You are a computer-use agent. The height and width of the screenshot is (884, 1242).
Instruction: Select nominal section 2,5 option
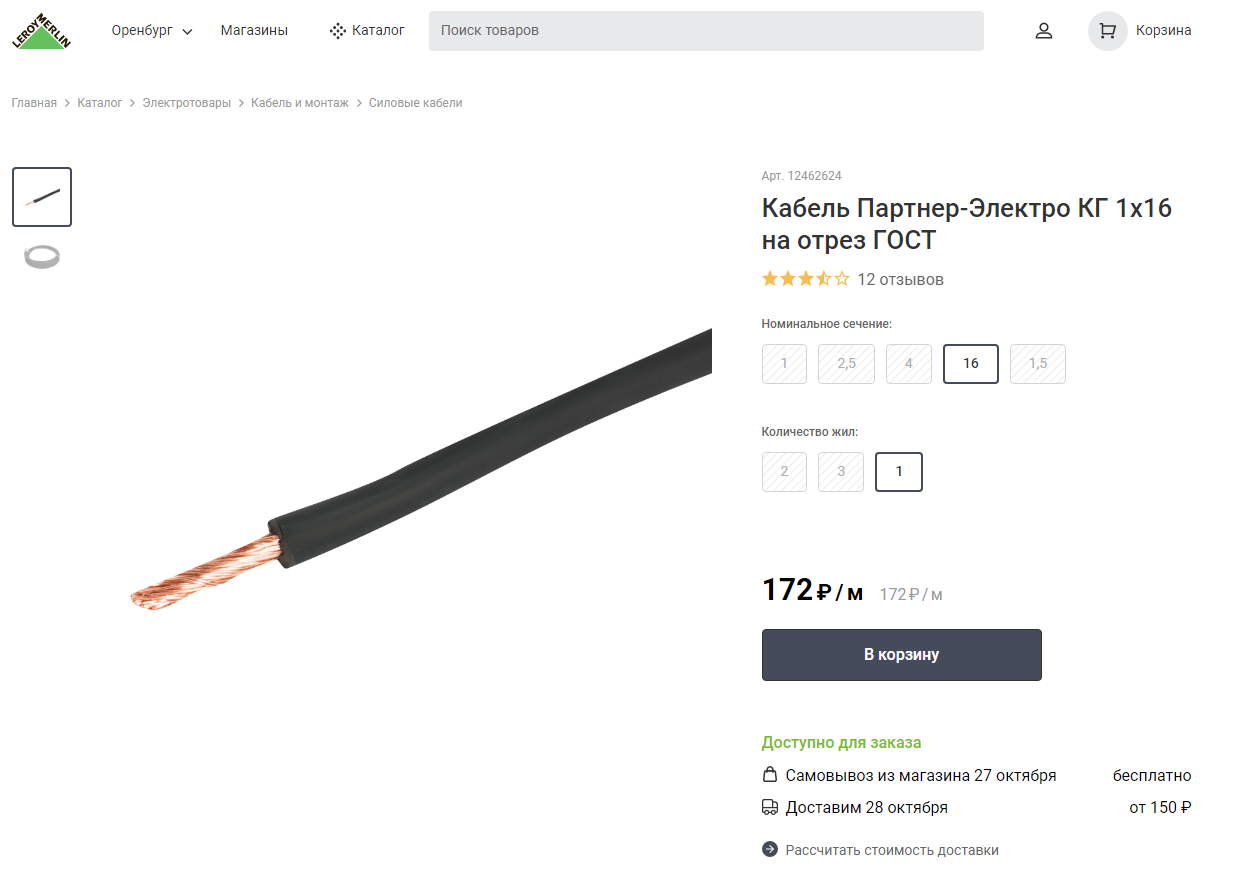click(846, 364)
